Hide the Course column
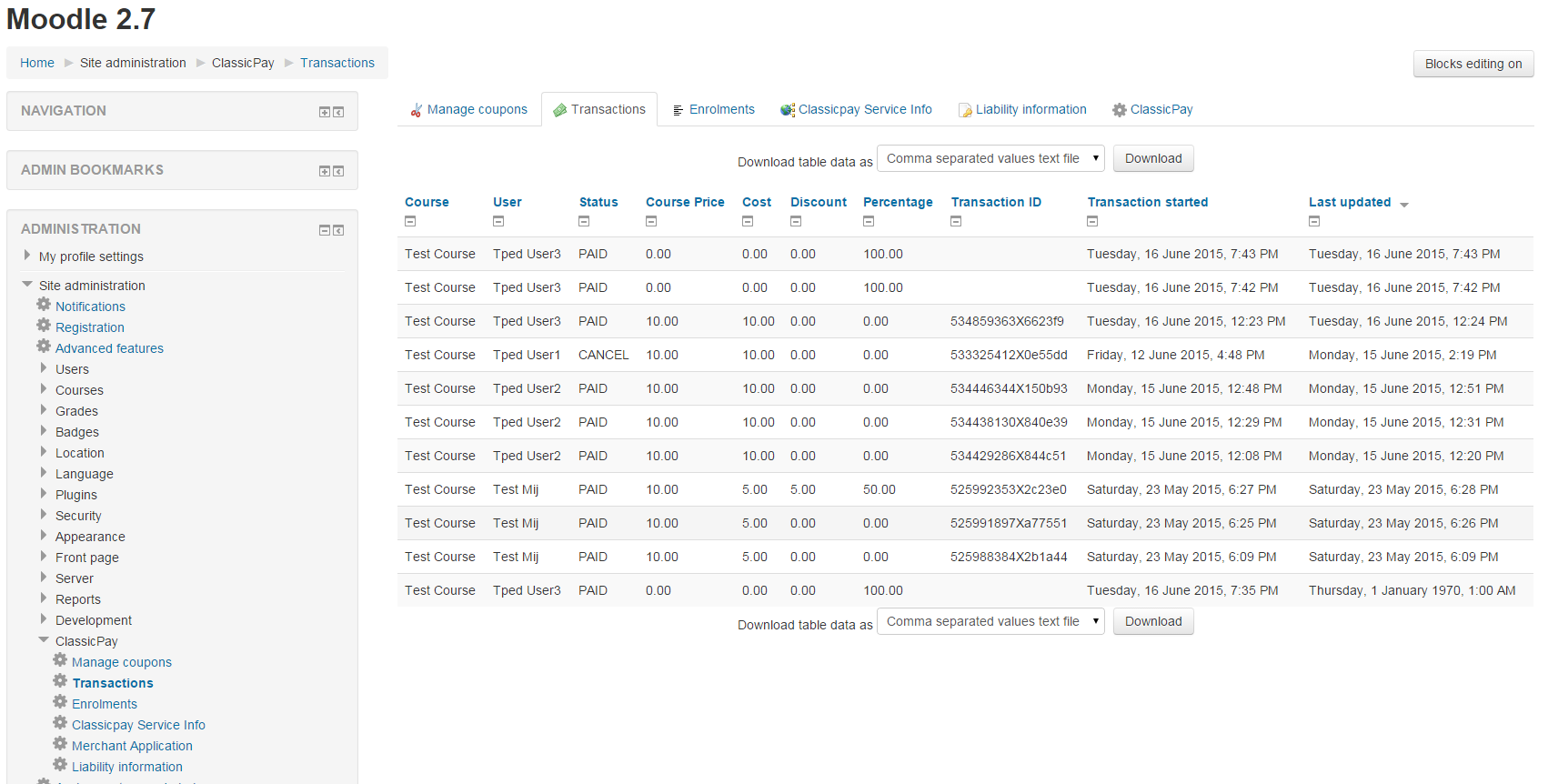1548x784 pixels. (410, 221)
